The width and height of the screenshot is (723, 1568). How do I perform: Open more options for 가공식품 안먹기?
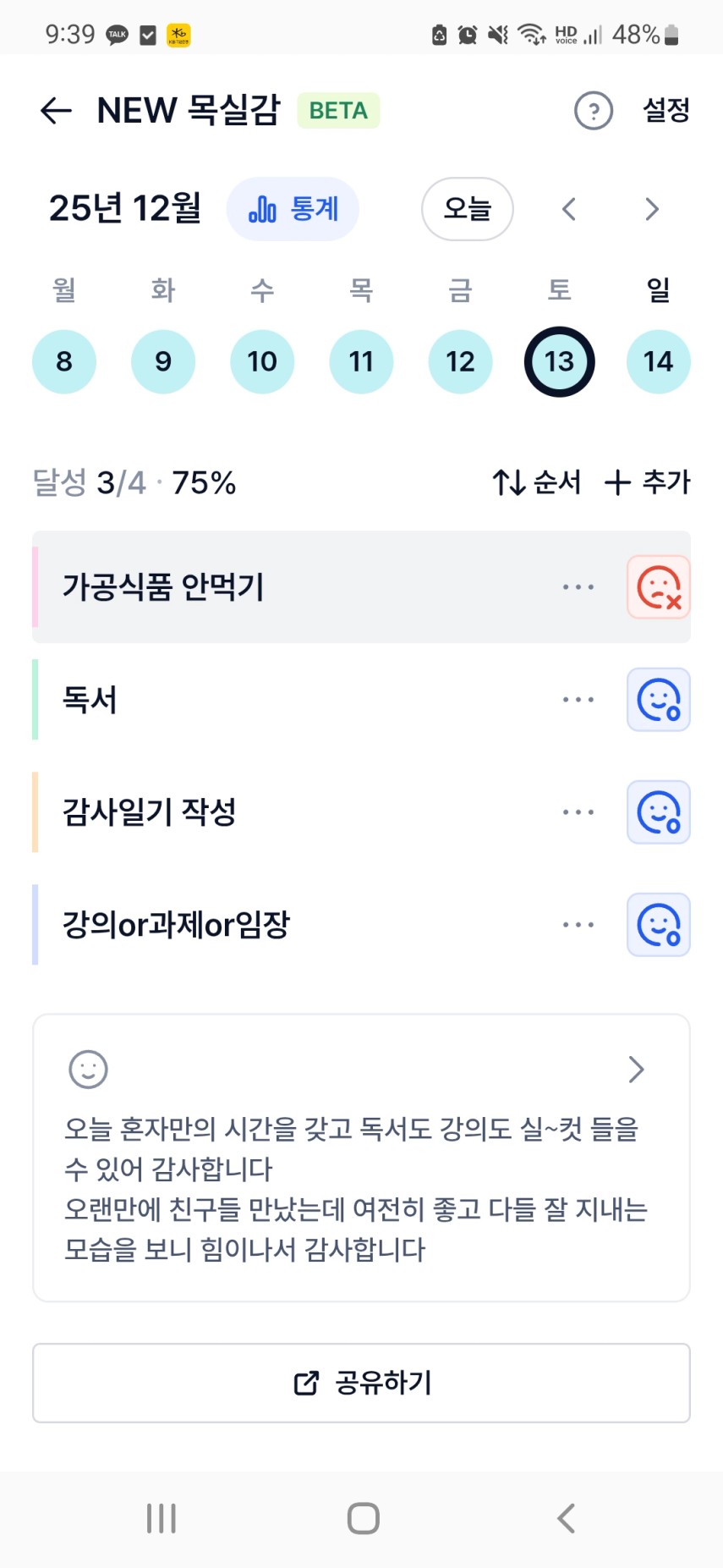[x=578, y=587]
